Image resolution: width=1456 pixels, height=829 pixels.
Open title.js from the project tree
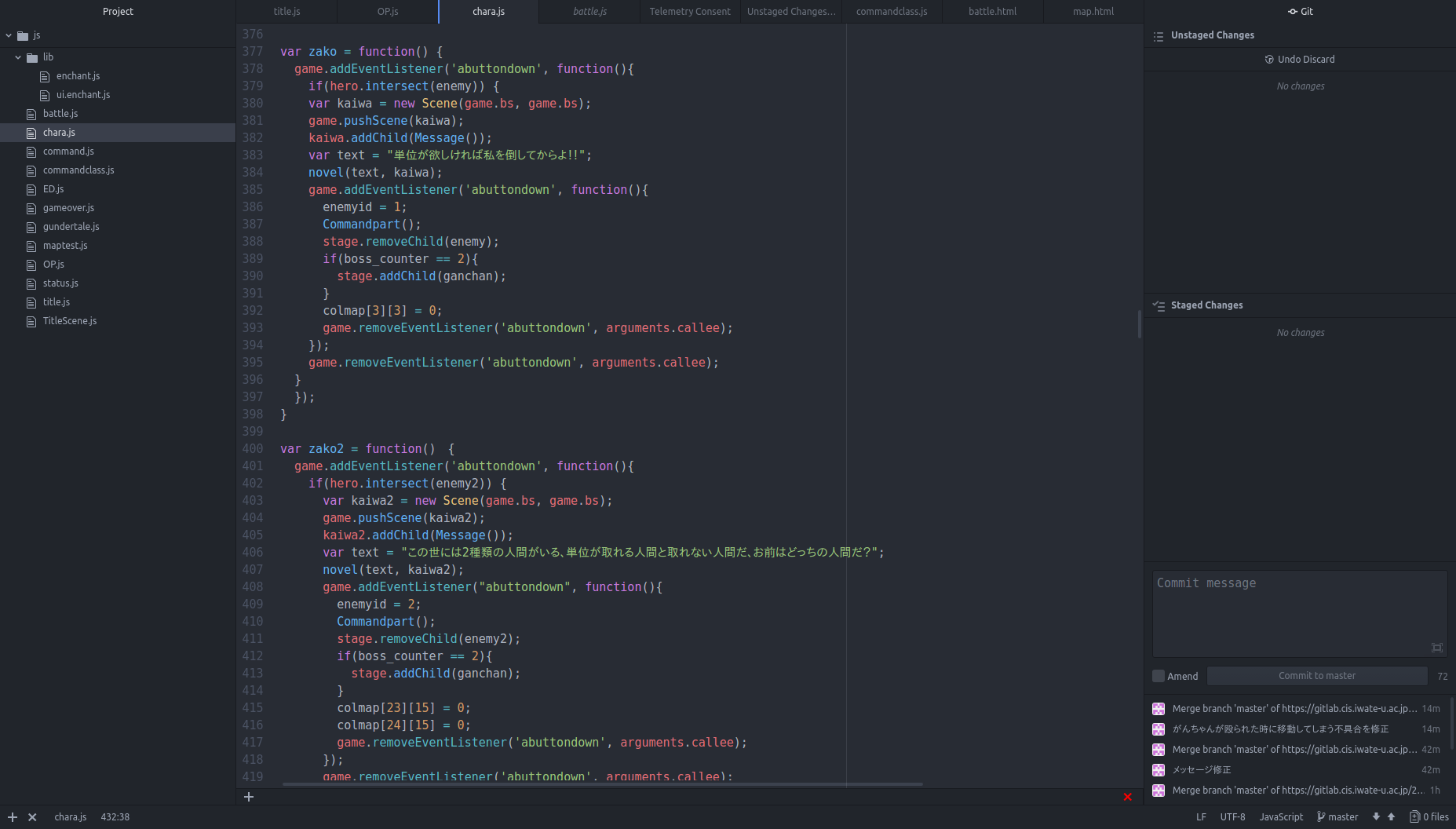point(57,302)
